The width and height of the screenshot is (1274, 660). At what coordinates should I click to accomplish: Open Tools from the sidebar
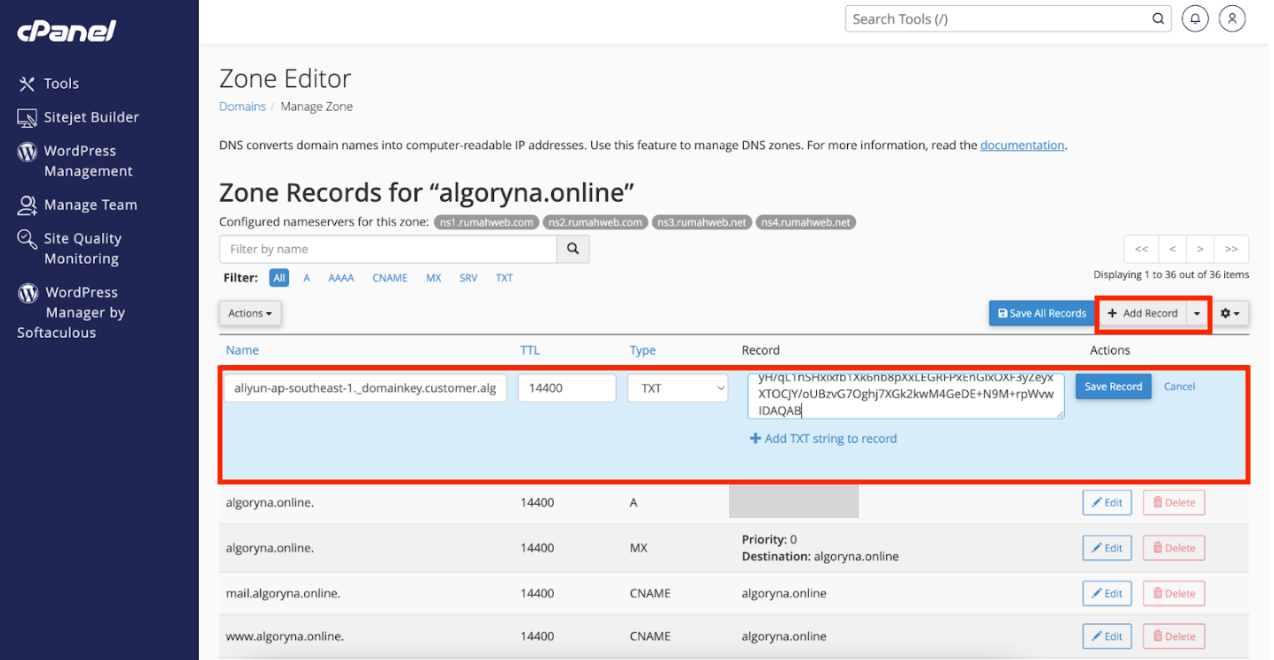tap(61, 84)
